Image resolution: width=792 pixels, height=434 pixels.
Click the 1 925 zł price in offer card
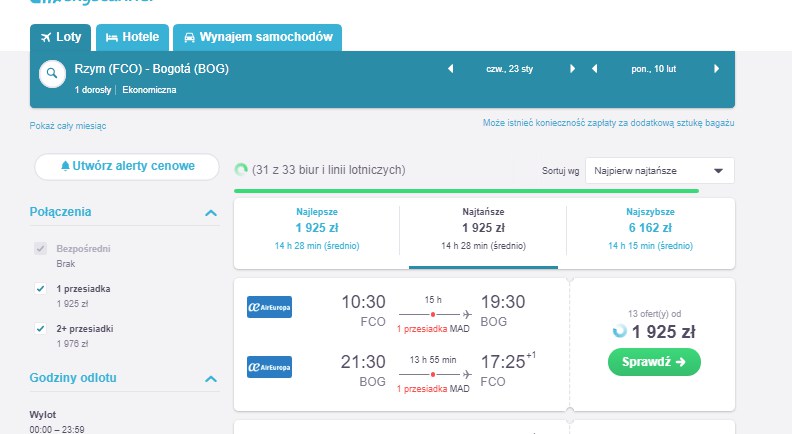663,332
